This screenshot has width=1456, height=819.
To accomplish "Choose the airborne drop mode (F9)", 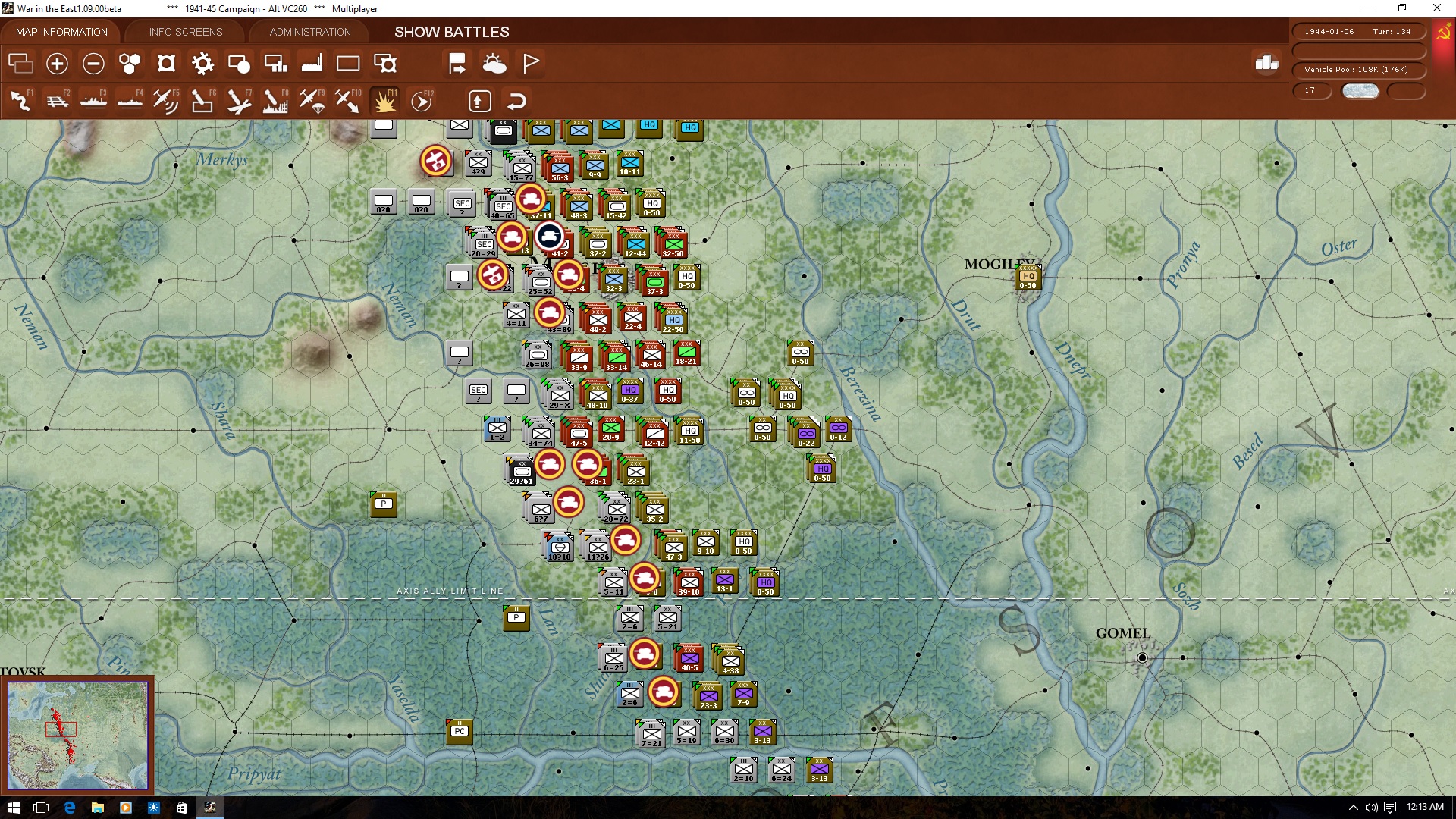I will pos(311,99).
